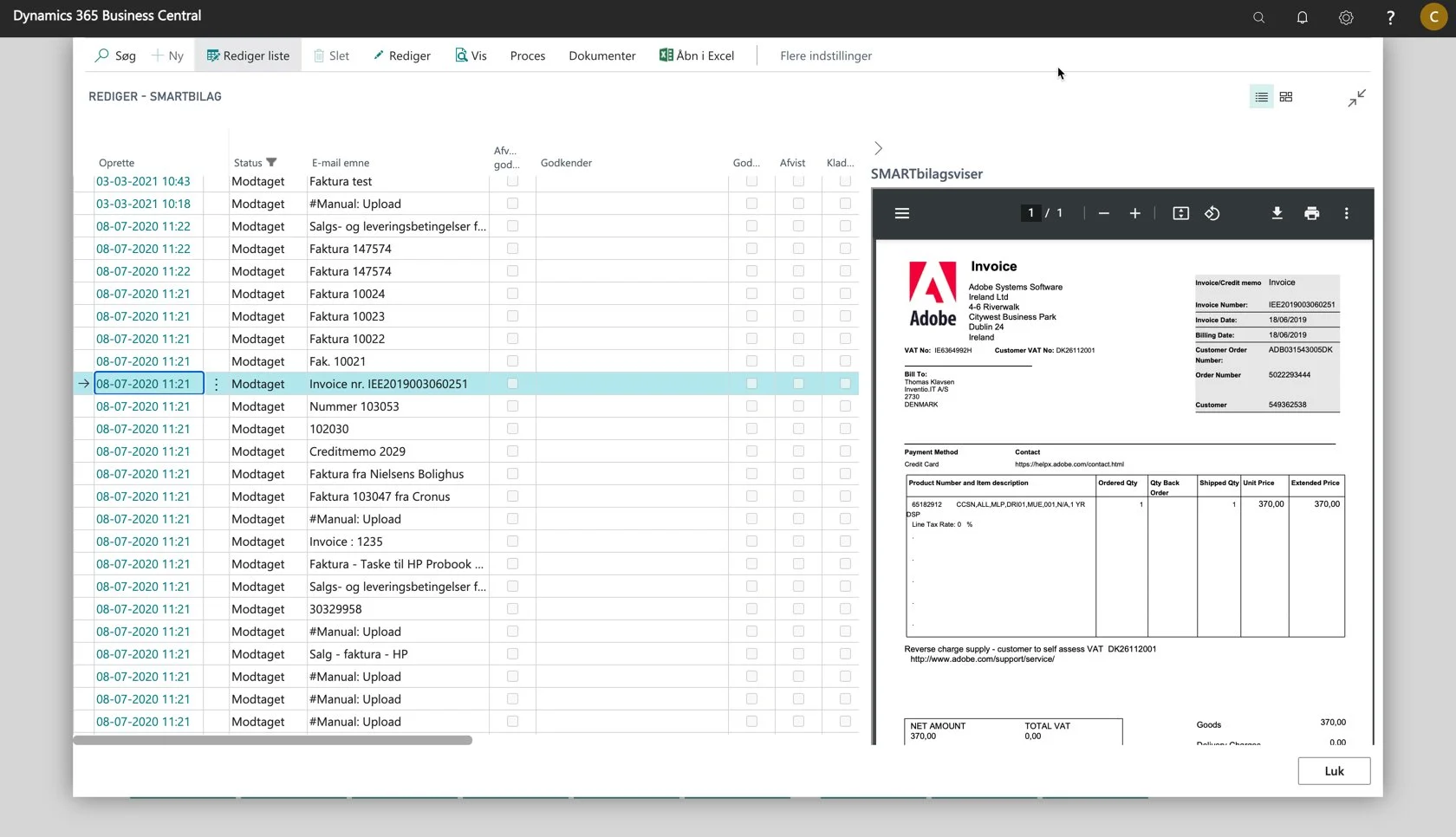Check God. box for Faktura 10023 row
The height and width of the screenshot is (837, 1456).
(x=751, y=316)
